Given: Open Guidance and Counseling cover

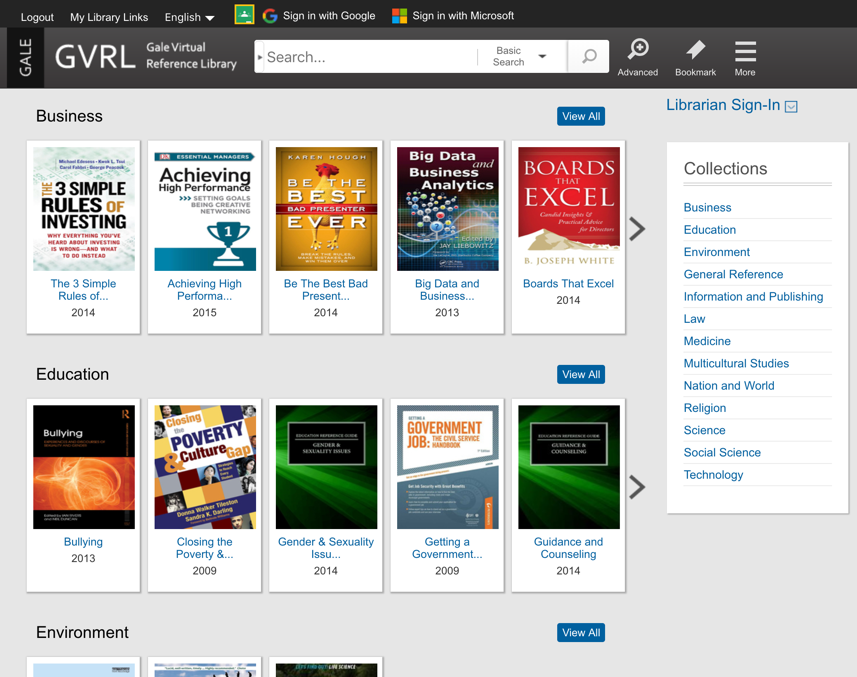Looking at the screenshot, I should click(569, 467).
